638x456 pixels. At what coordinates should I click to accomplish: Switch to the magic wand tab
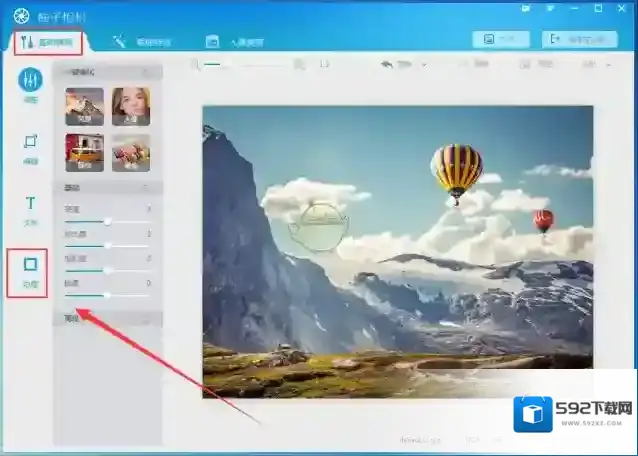point(141,42)
